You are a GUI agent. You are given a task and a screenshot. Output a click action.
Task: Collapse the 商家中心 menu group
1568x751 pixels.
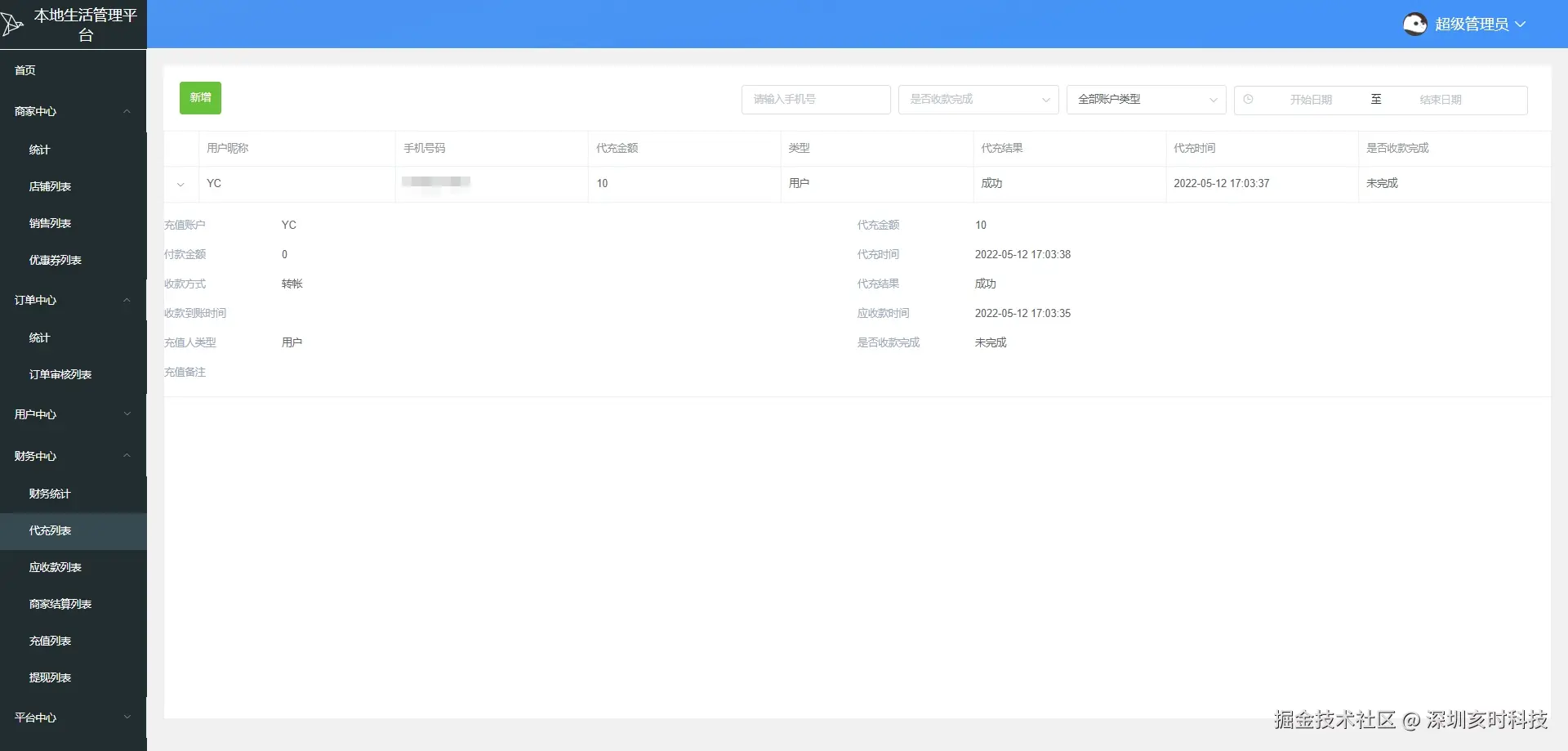127,111
